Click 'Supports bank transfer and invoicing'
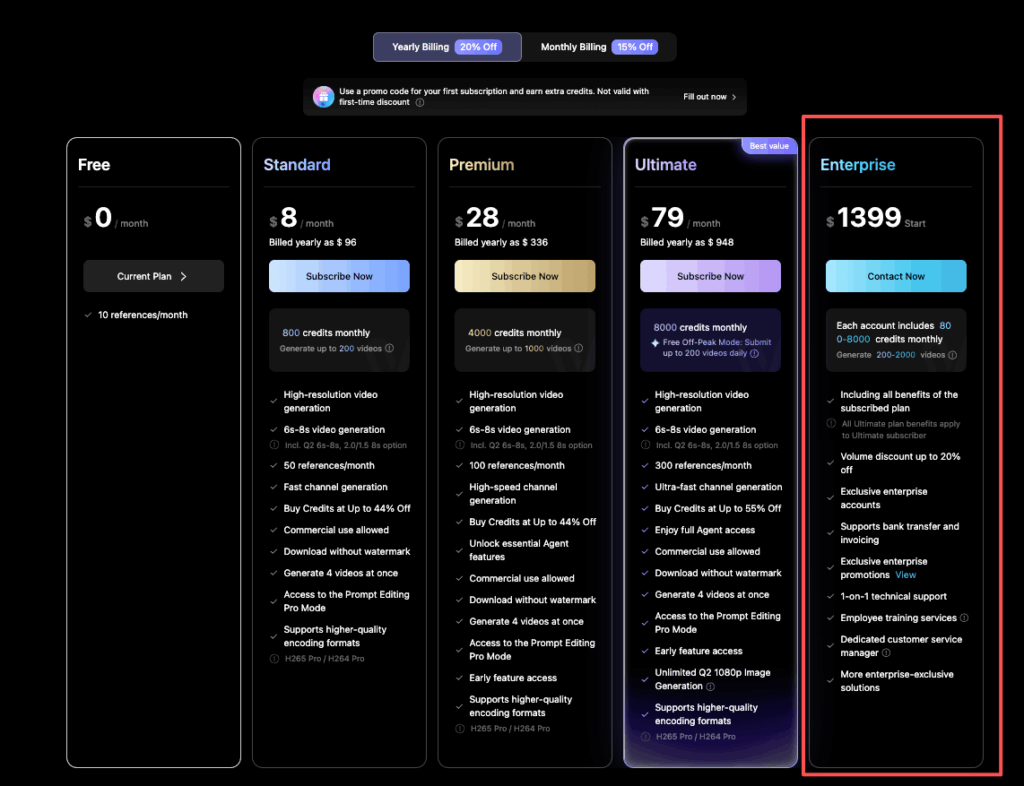Screen dimensions: 1024x786 click(x=899, y=533)
